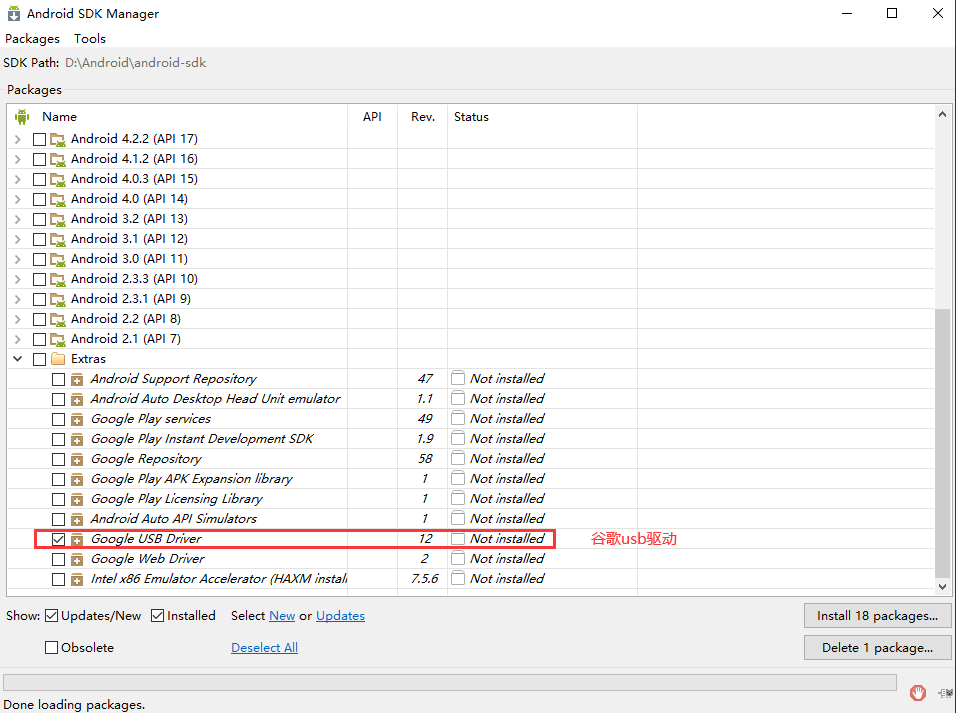Click the Android 4.1.2 (API 16) folder icon
This screenshot has height=713, width=956.
point(58,160)
